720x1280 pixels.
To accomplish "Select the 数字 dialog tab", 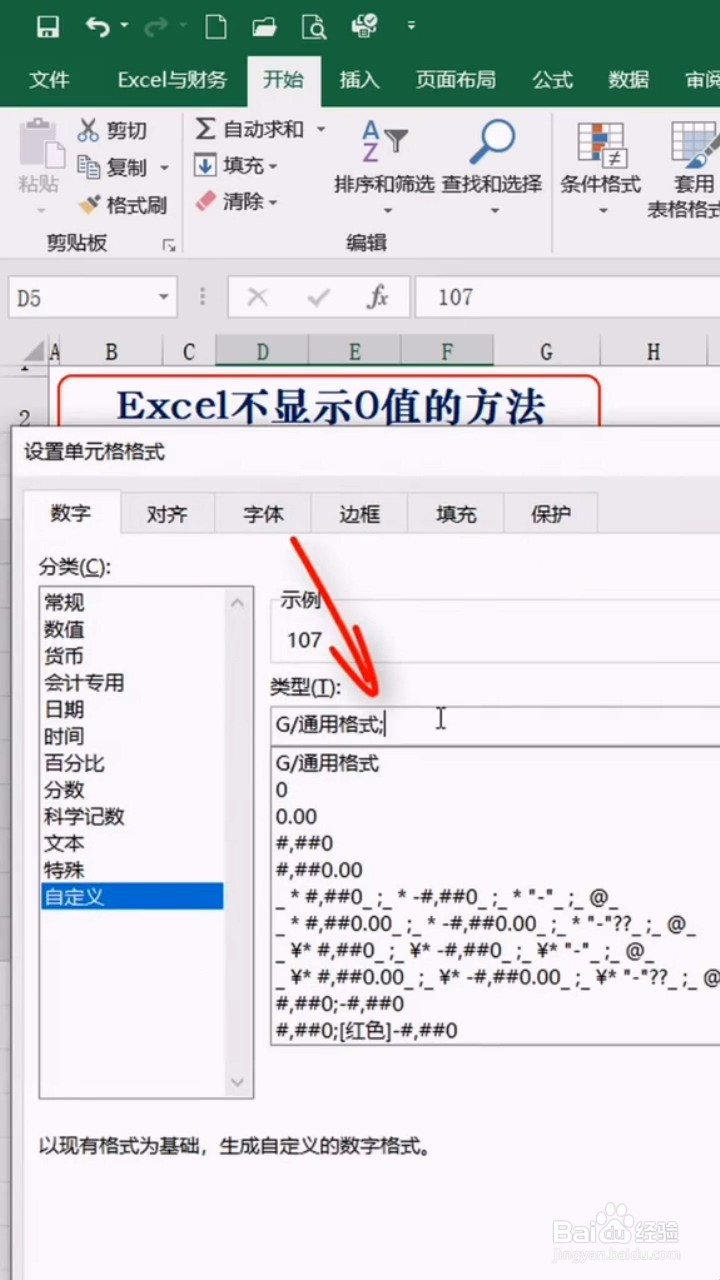I will pos(71,514).
